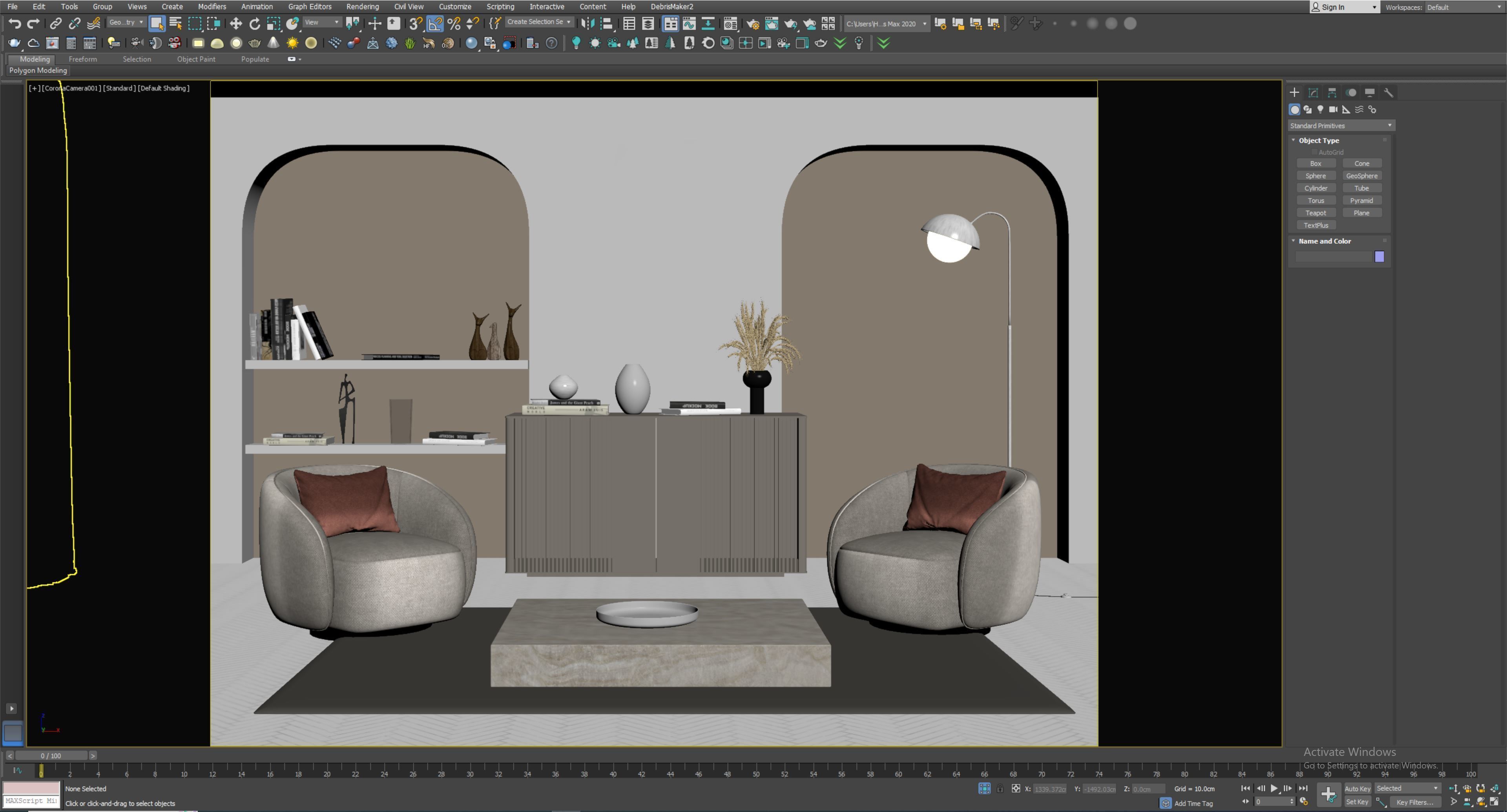Switch to Lights category in Create panel
This screenshot has width=1507, height=812.
pyautogui.click(x=1320, y=109)
